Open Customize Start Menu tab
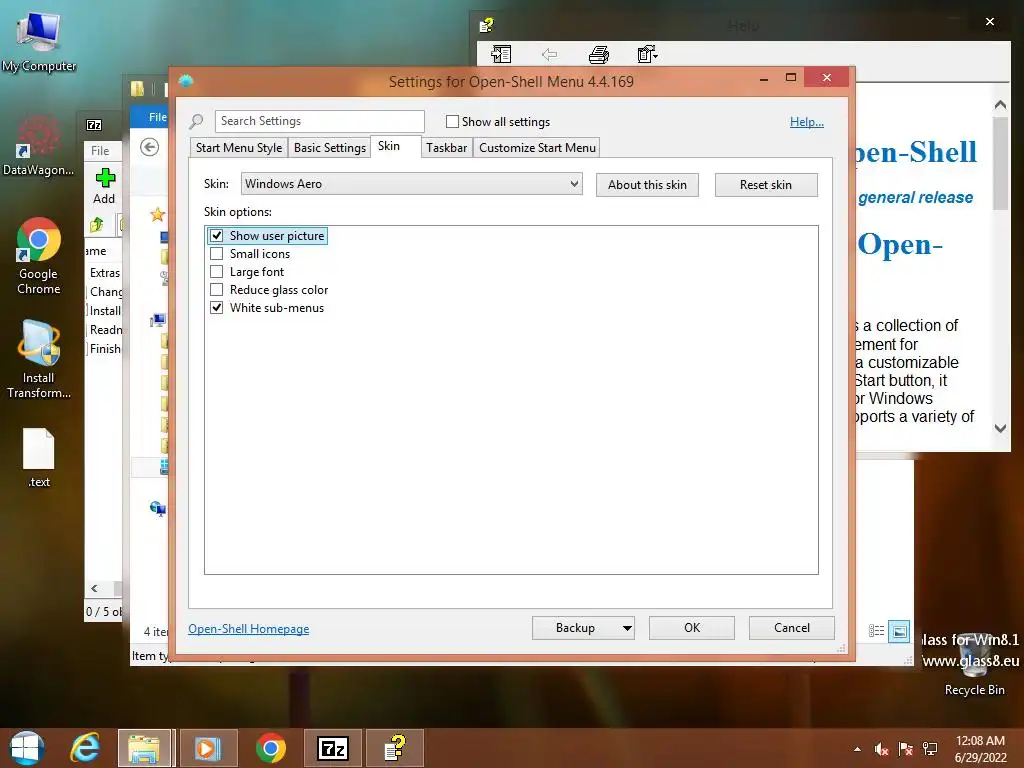Image resolution: width=1024 pixels, height=768 pixels. pos(537,148)
